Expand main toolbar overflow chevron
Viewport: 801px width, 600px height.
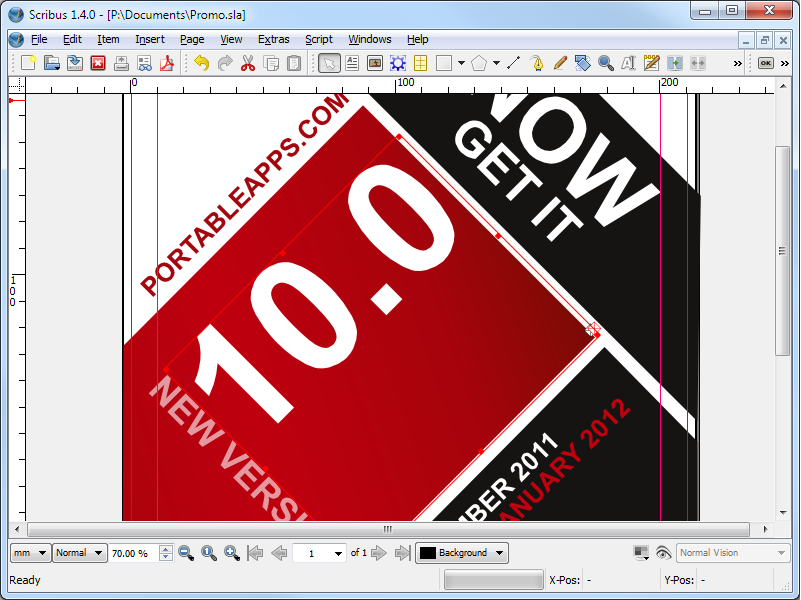pos(738,63)
